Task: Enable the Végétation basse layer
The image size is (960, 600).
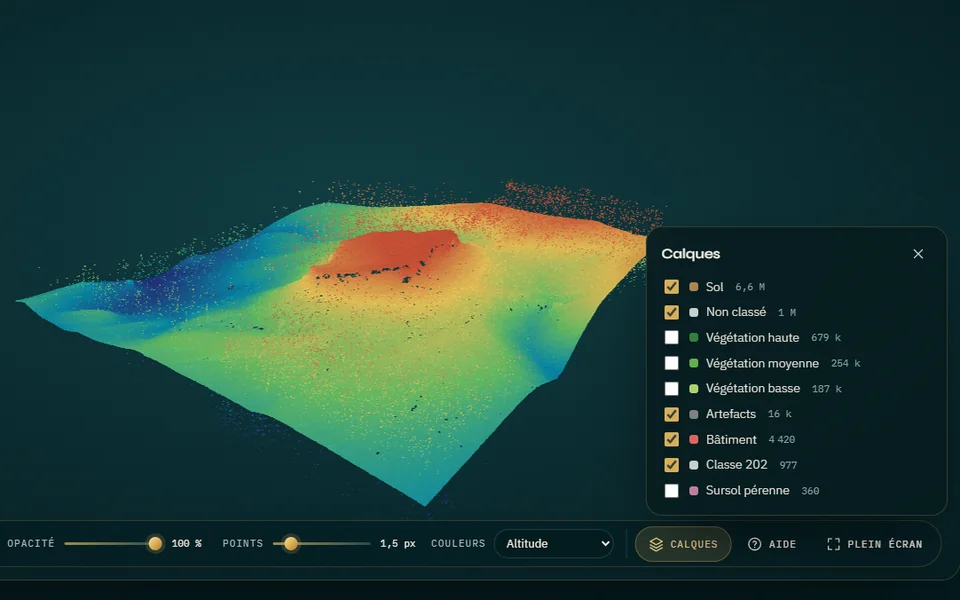Action: pyautogui.click(x=672, y=389)
